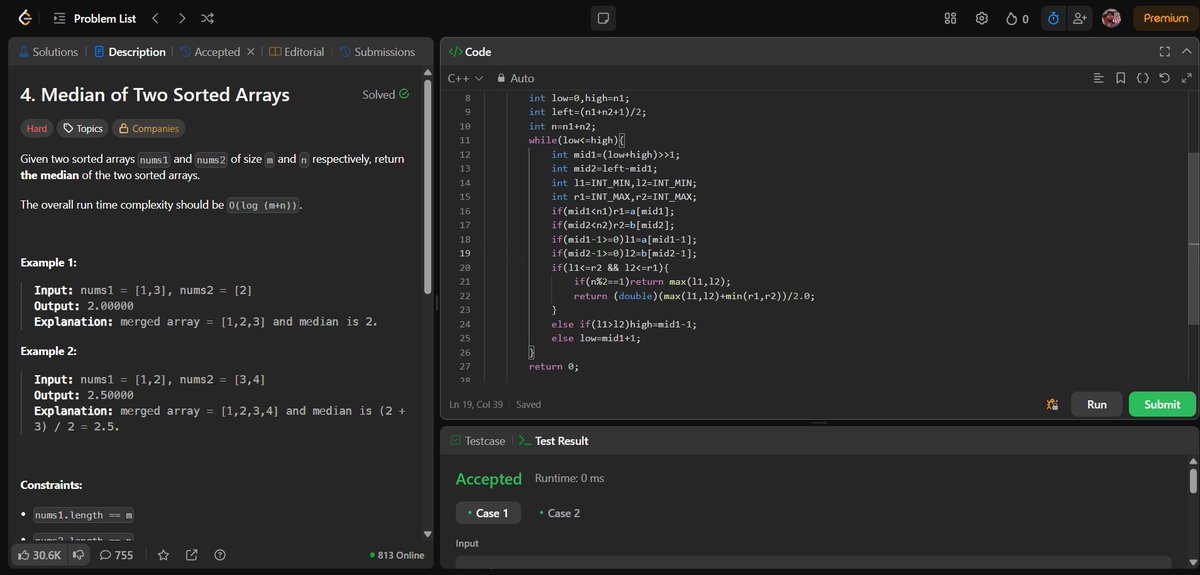Viewport: 1200px width, 575px height.
Task: Switch to Description tab
Action: point(129,52)
